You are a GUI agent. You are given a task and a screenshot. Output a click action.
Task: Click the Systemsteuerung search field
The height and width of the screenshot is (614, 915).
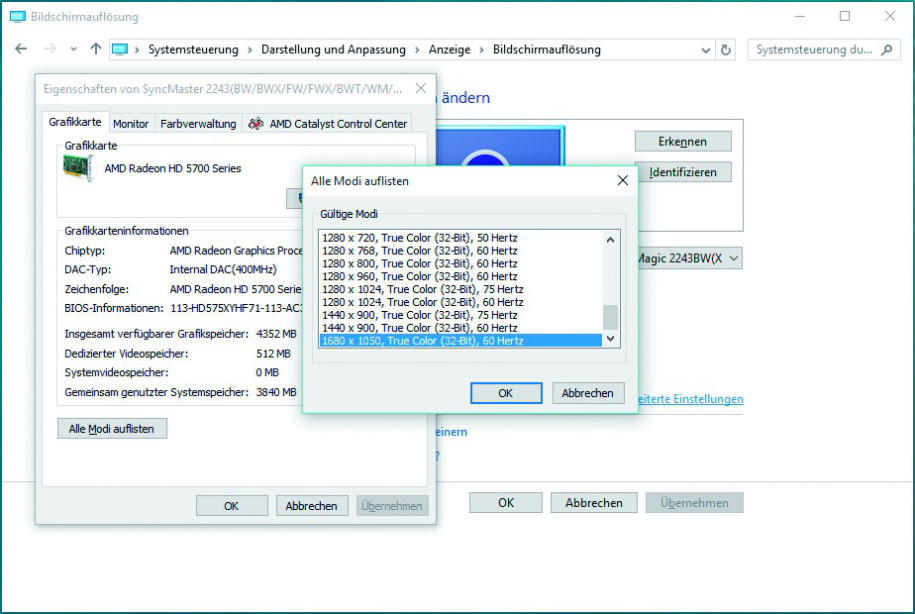tap(812, 49)
